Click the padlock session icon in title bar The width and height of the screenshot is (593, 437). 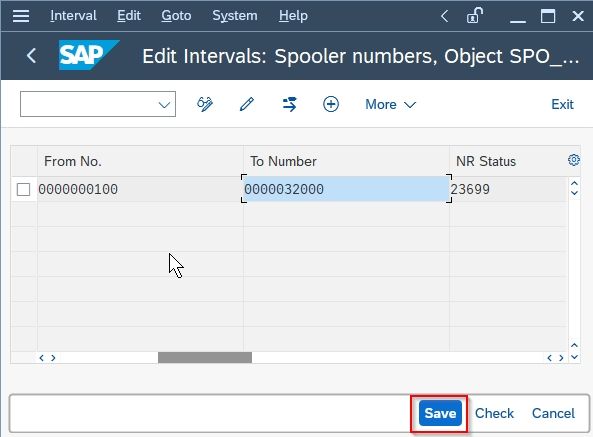475,16
